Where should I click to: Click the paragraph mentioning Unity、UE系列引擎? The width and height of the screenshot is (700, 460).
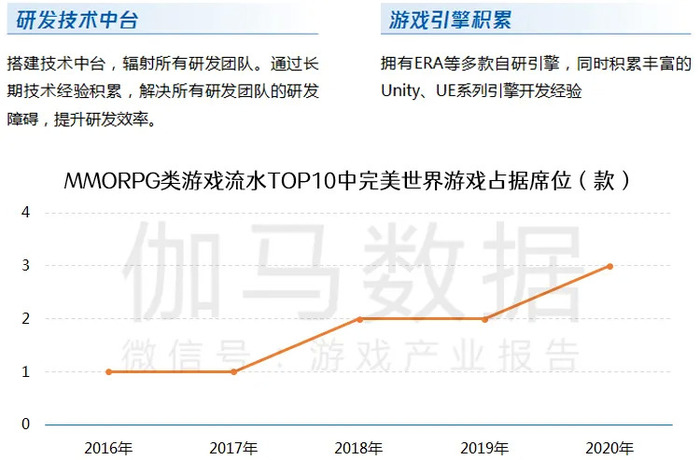pos(536,77)
